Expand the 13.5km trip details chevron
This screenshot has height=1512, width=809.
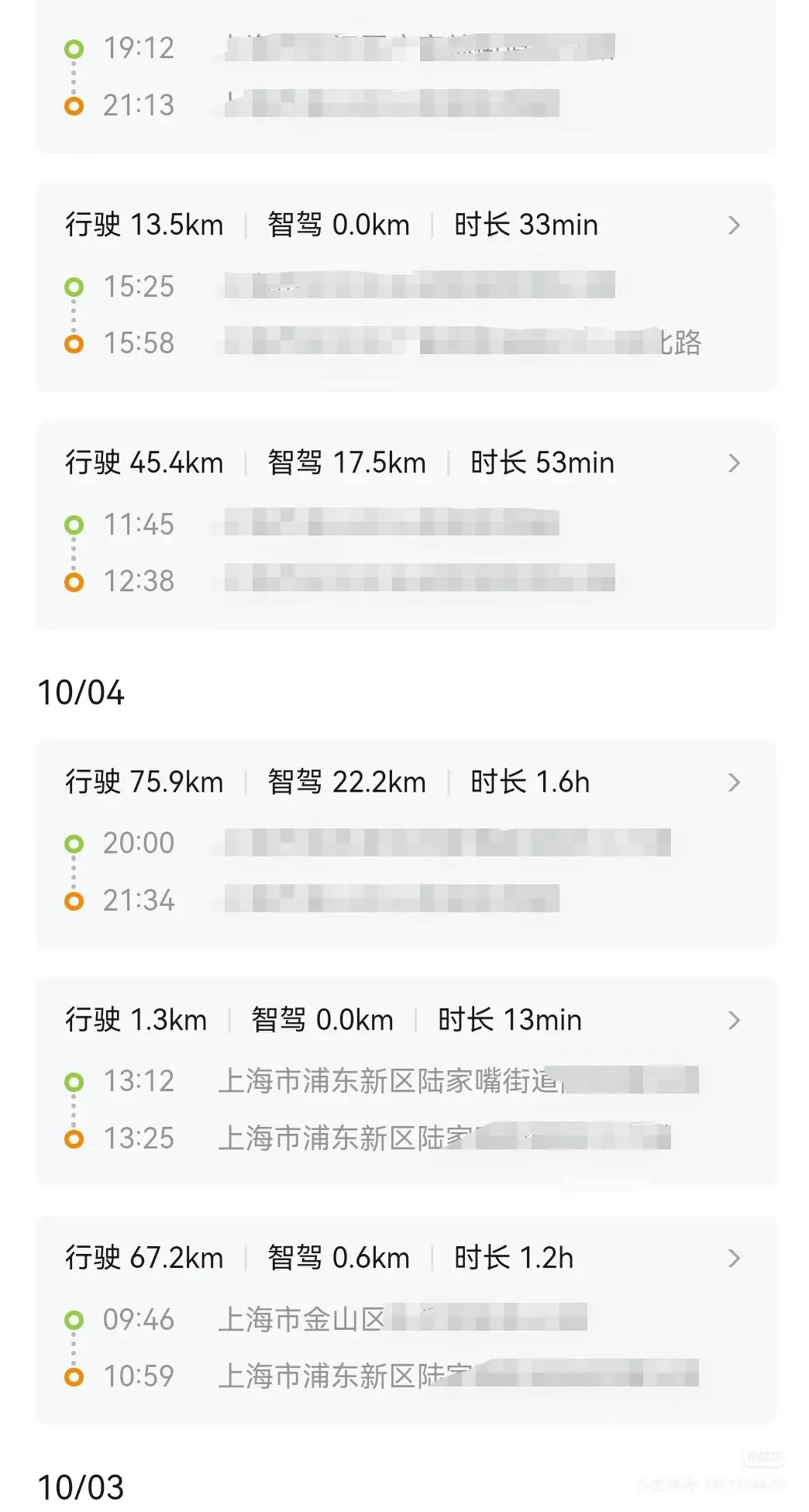pyautogui.click(x=734, y=225)
